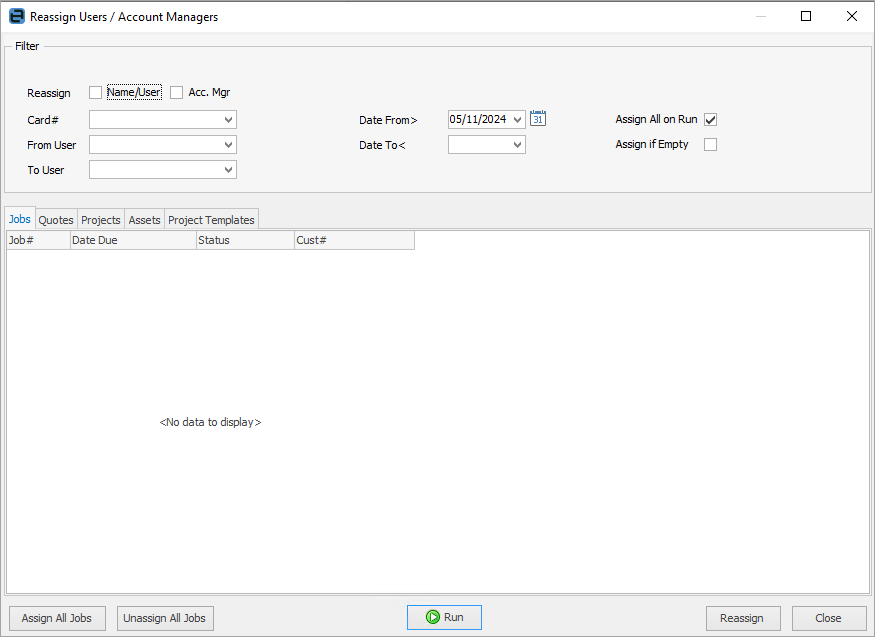Sort by the Cust# column header

click(354, 240)
